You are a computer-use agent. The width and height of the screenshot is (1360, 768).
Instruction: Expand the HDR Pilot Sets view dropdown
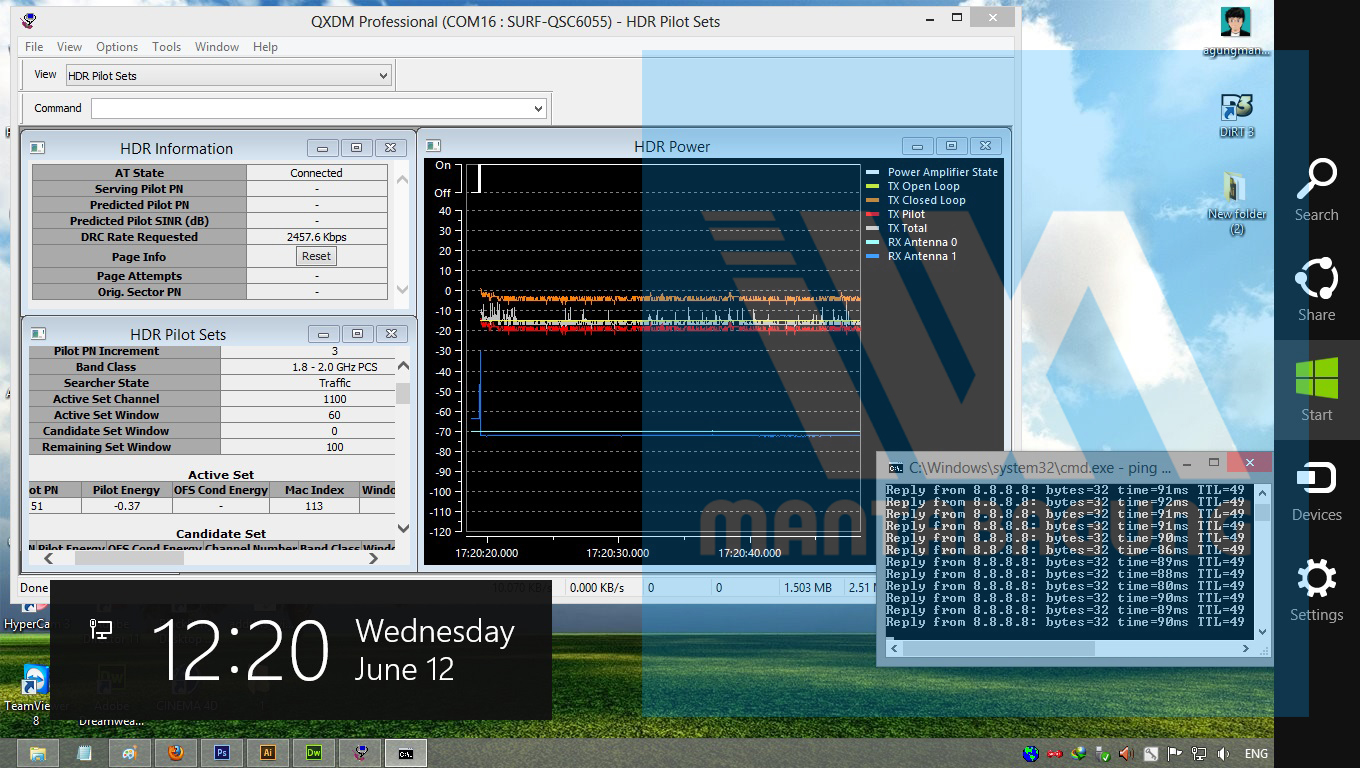tap(383, 76)
